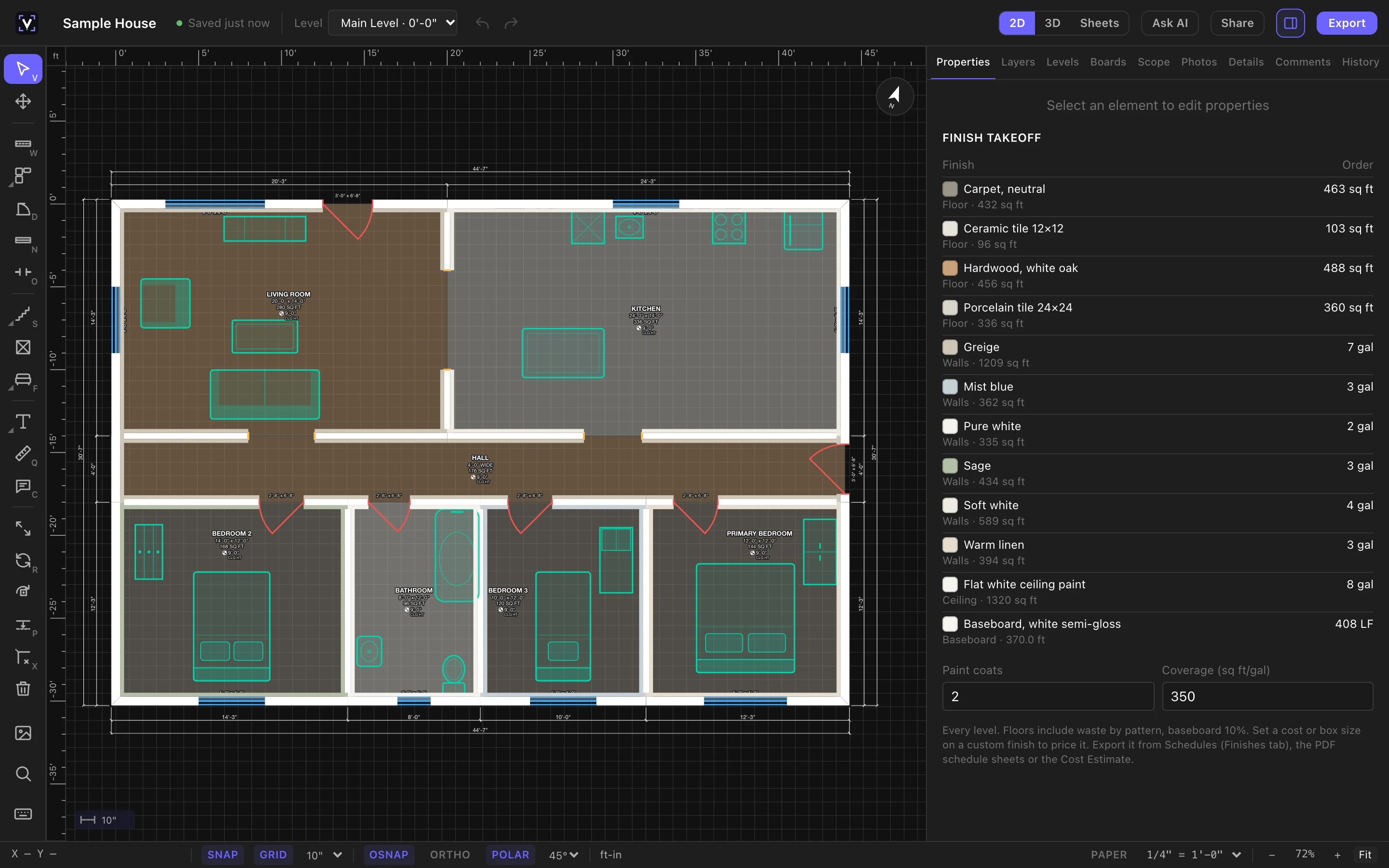Open the Main Level dropdown
The width and height of the screenshot is (1389, 868).
[393, 23]
